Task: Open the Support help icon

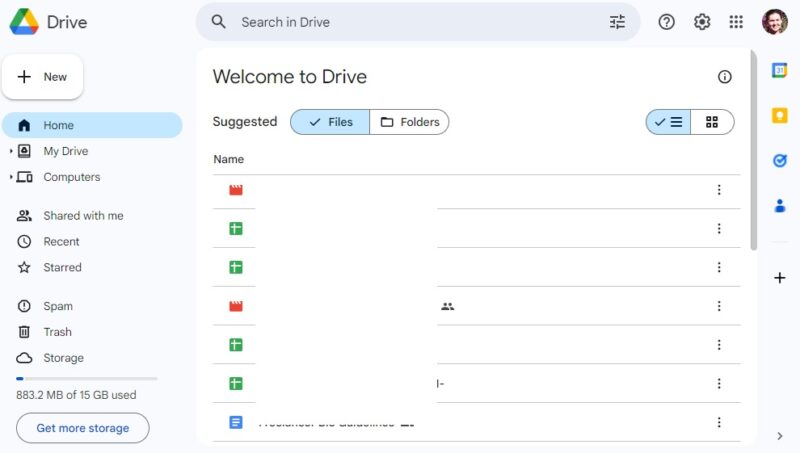Action: [666, 22]
